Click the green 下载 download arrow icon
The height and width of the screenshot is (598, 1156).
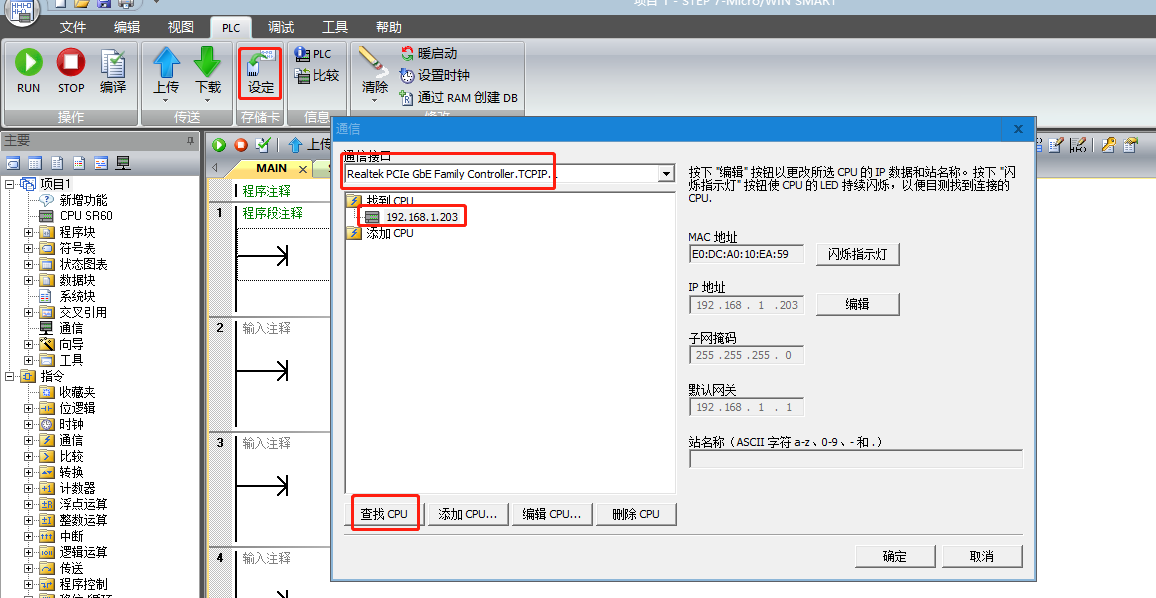pos(207,62)
